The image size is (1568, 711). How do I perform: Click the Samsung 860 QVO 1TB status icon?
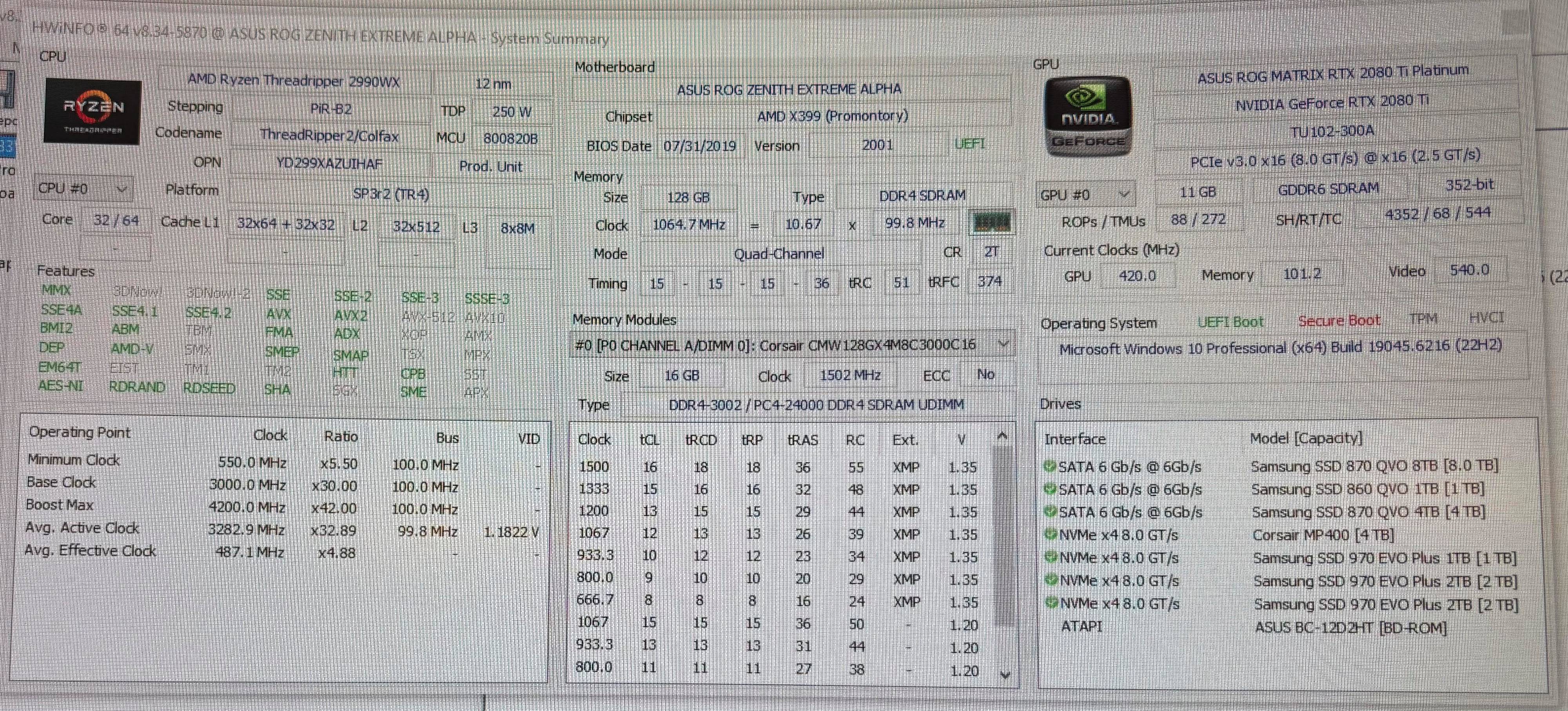1050,489
